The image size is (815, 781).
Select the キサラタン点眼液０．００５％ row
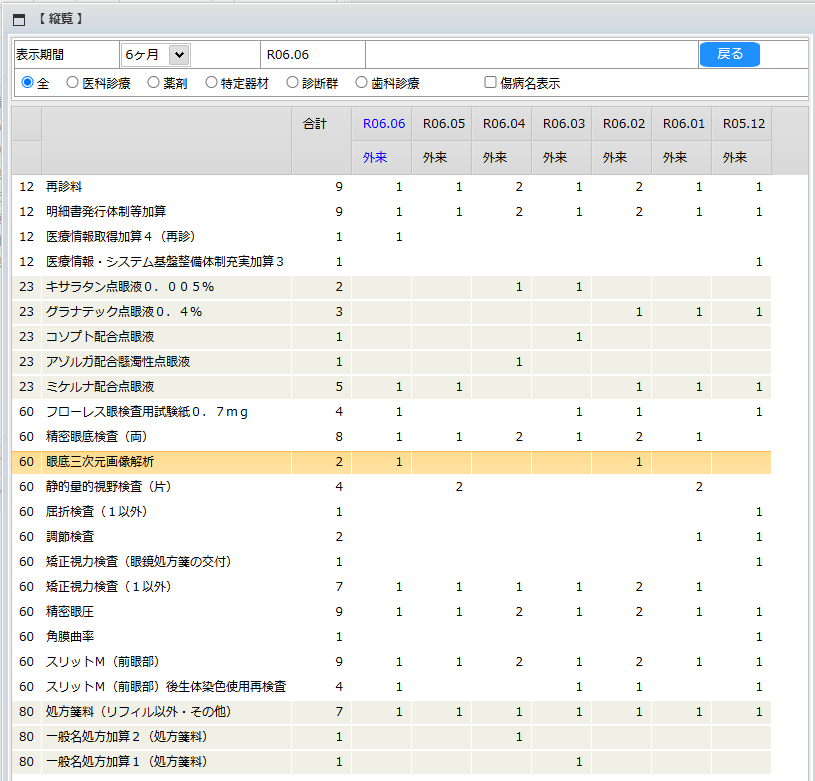point(391,287)
